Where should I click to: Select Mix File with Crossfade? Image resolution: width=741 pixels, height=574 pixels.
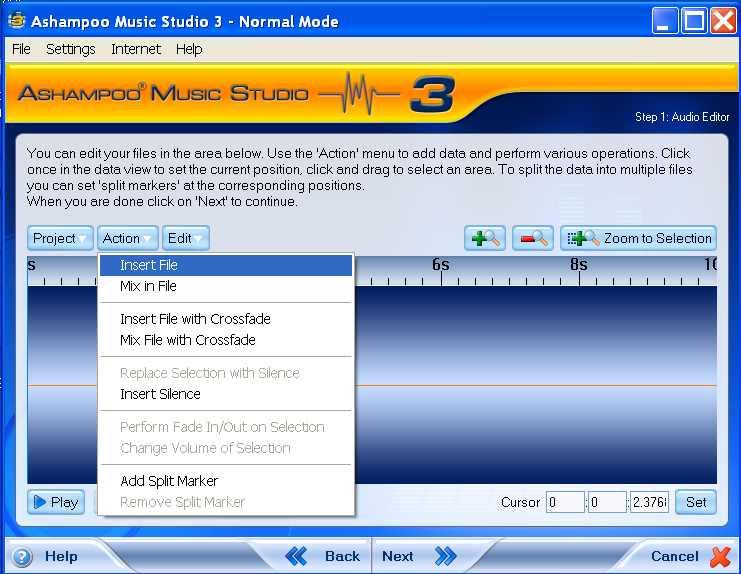coord(188,340)
